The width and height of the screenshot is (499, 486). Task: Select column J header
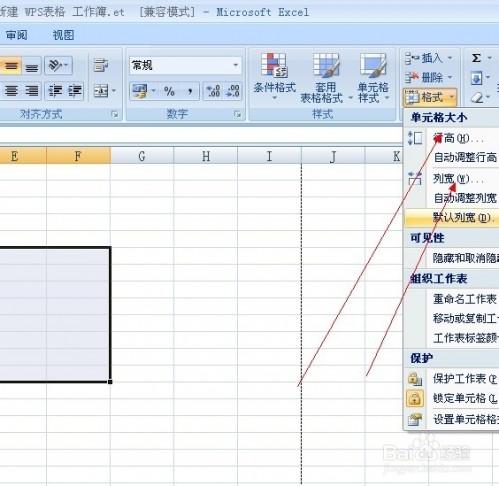click(x=333, y=156)
